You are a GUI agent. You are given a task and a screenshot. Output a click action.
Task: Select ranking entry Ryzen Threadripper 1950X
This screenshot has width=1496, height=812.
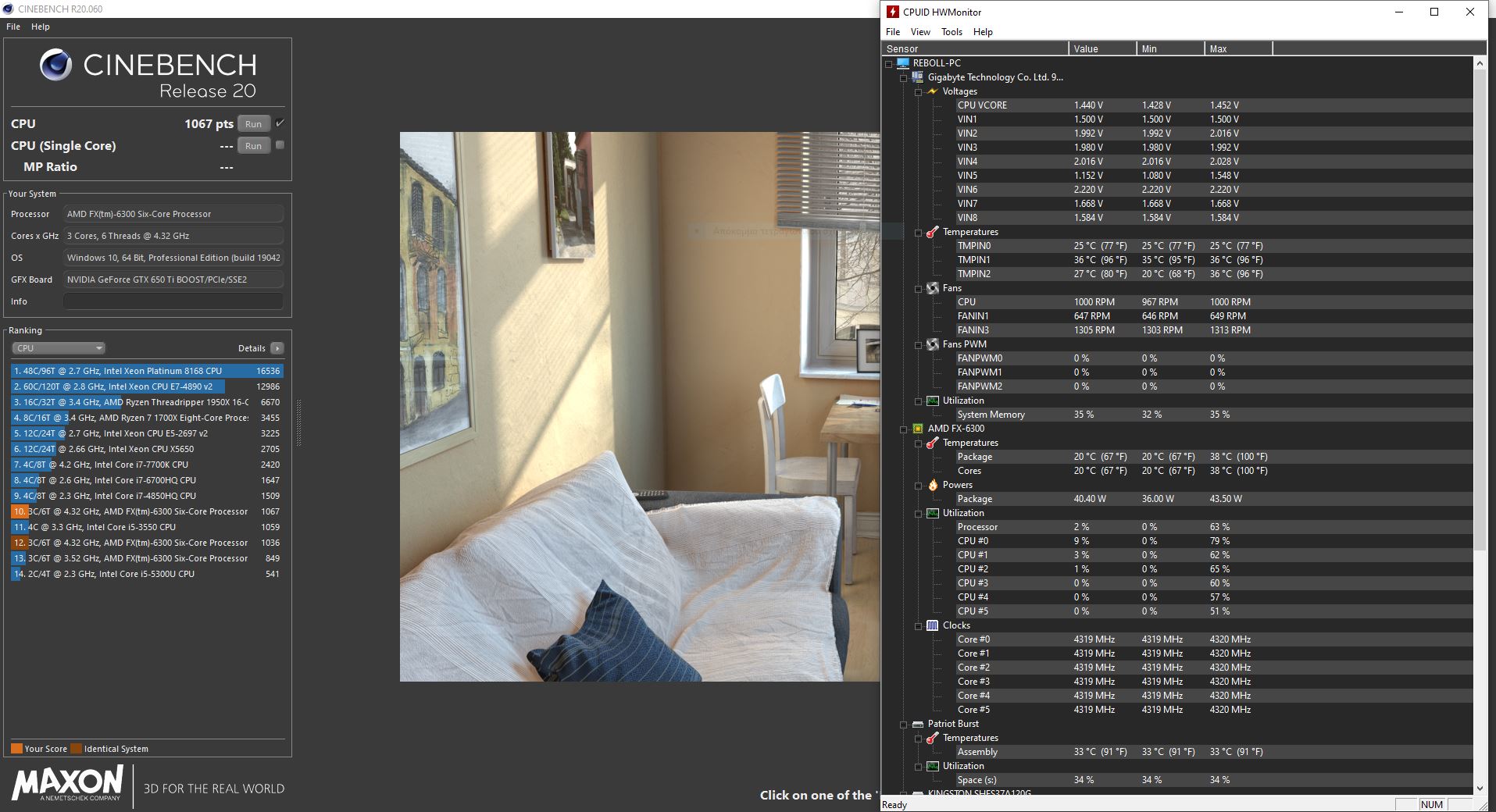tap(147, 402)
